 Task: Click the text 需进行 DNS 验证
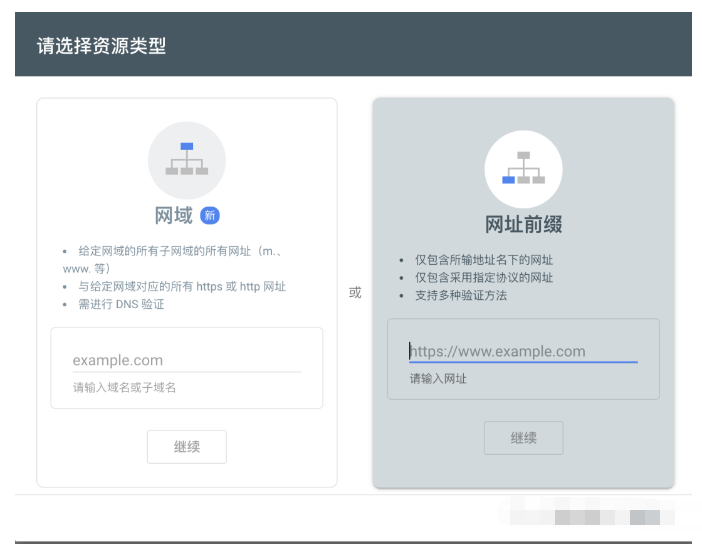pos(121,305)
